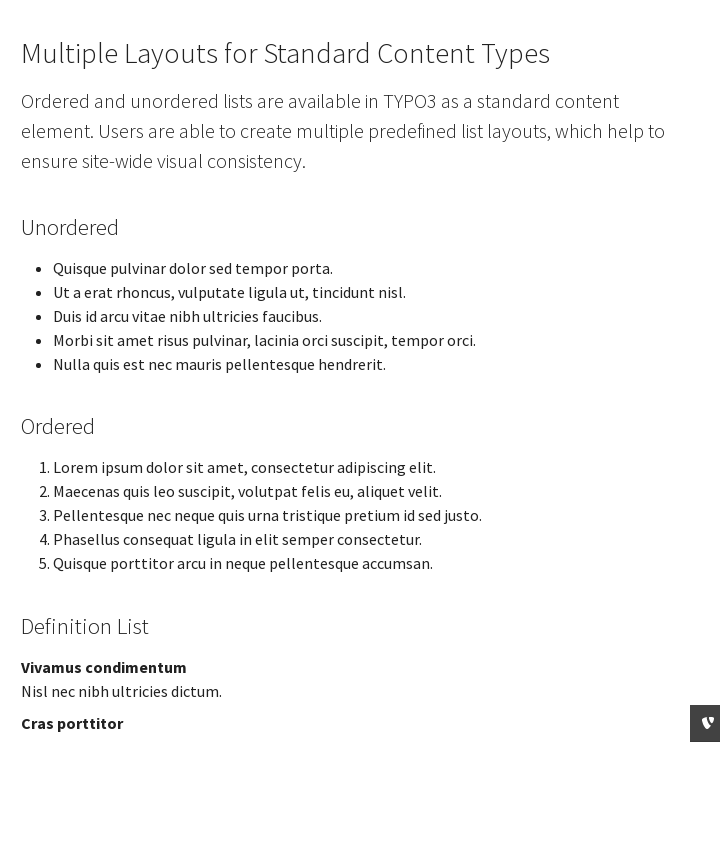Click the Nulla quis est nec mauris item

coord(219,364)
